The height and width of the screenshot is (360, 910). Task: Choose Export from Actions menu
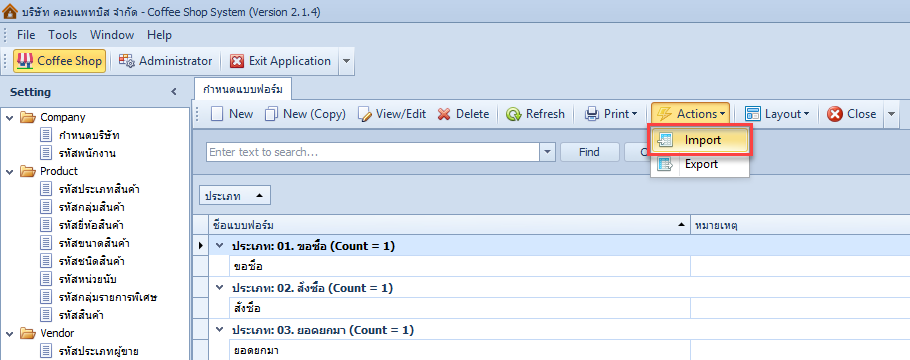(x=700, y=164)
